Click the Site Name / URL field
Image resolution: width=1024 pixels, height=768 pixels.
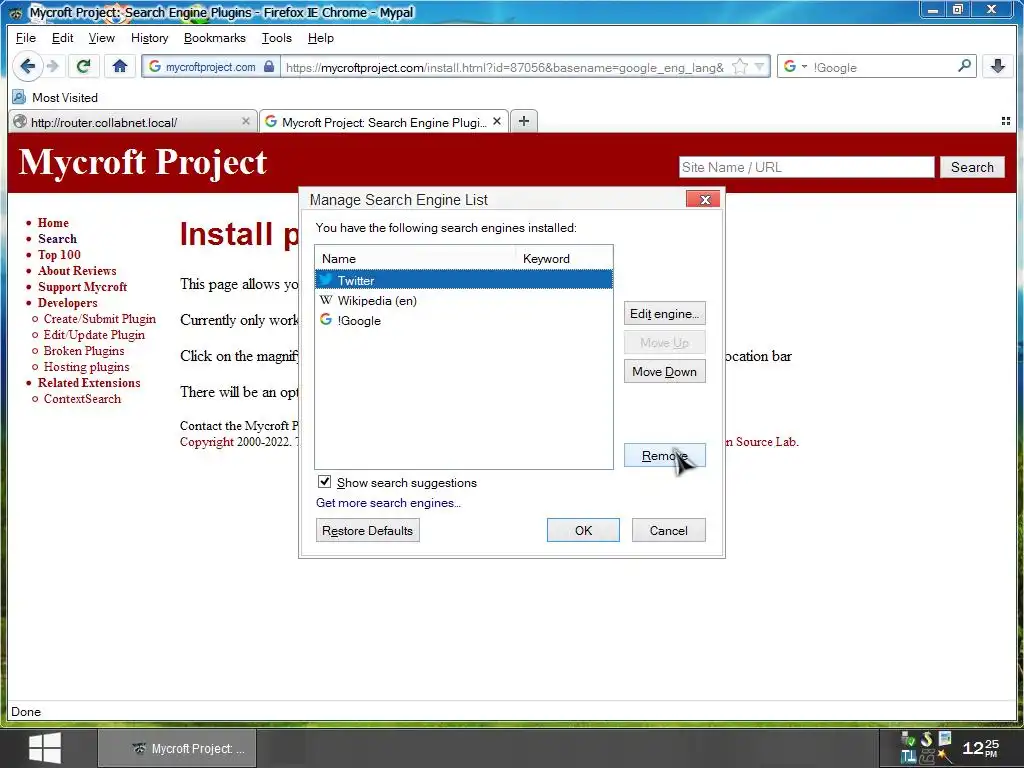(x=807, y=167)
